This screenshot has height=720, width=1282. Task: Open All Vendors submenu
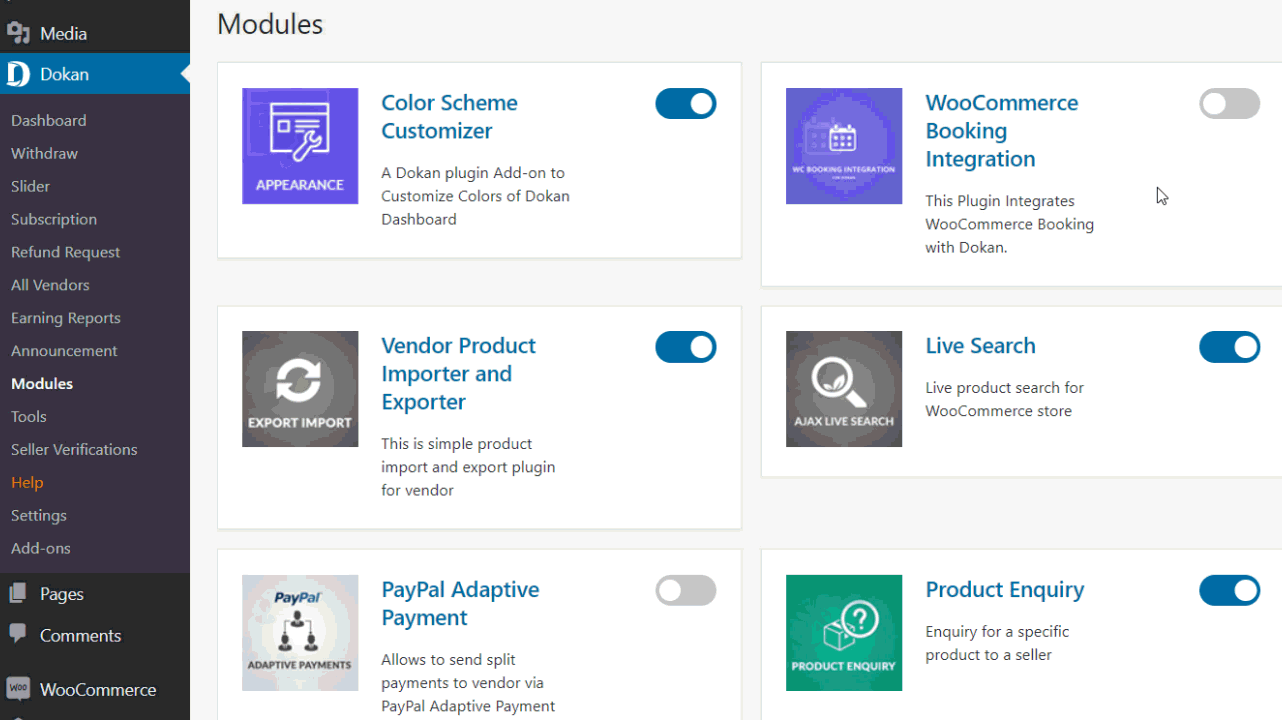click(50, 285)
